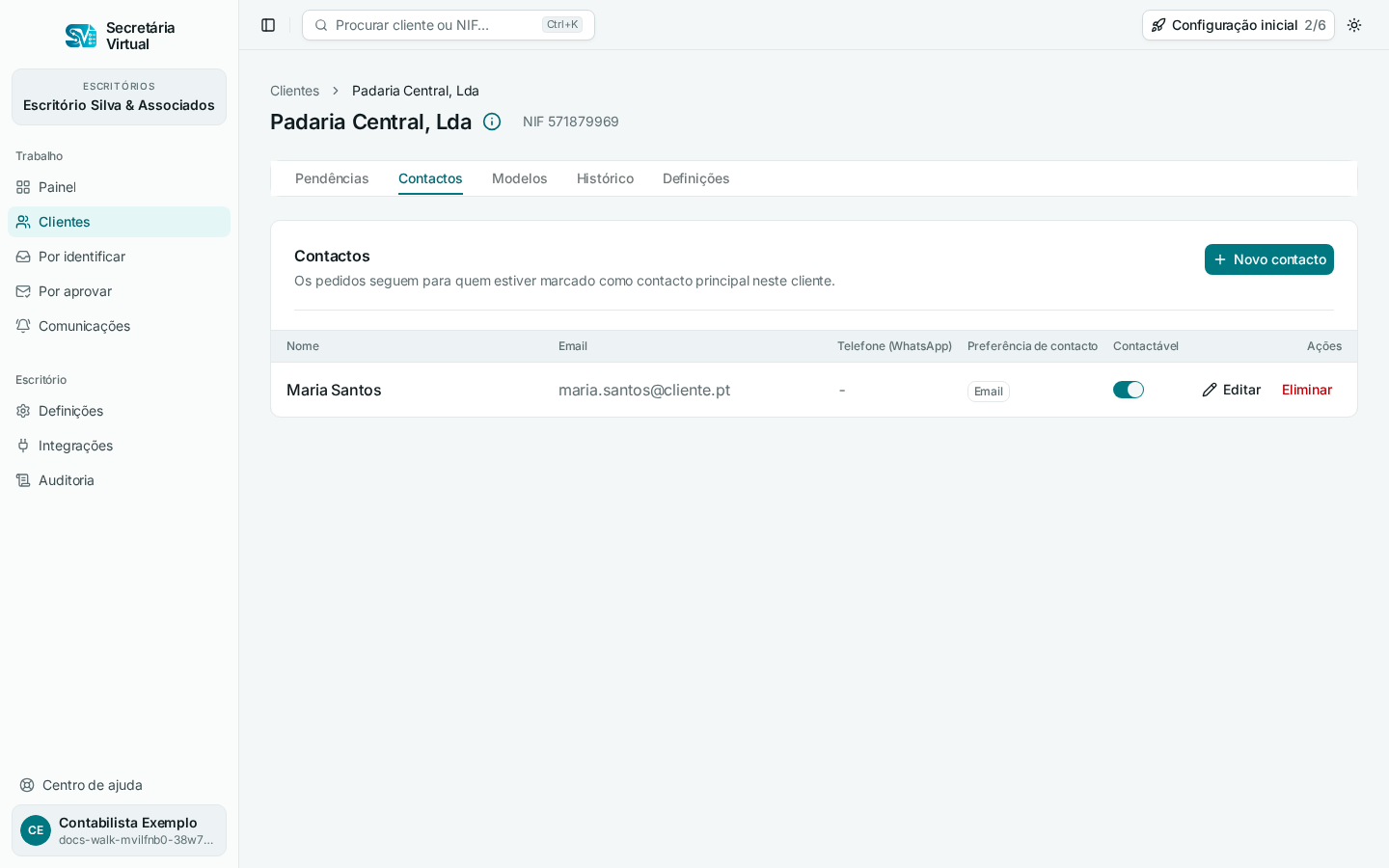The width and height of the screenshot is (1389, 868).
Task: Click the Auditoria log icon
Action: 23,480
